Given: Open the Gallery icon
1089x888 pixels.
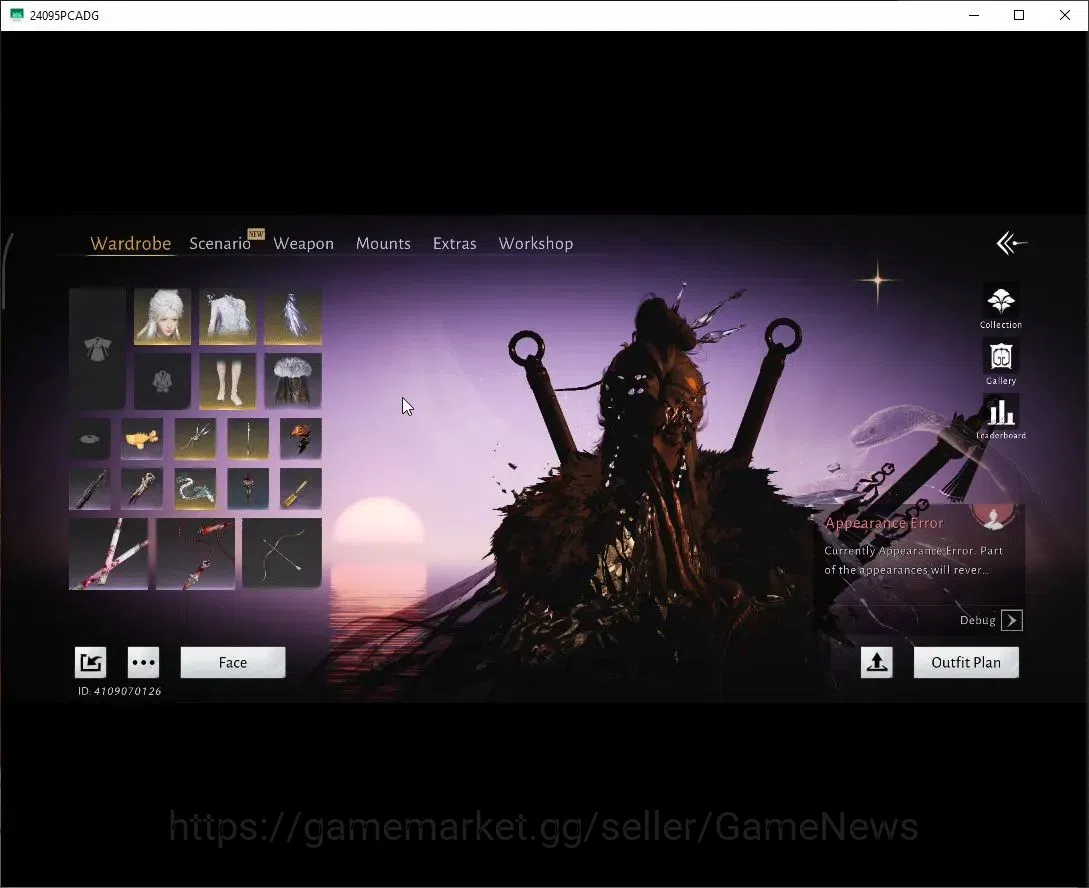Looking at the screenshot, I should pyautogui.click(x=1000, y=362).
